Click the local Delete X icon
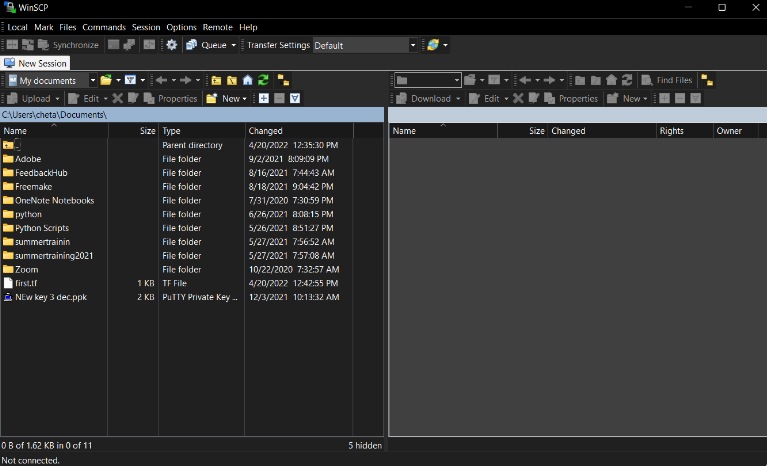The width and height of the screenshot is (767, 466). pyautogui.click(x=117, y=98)
